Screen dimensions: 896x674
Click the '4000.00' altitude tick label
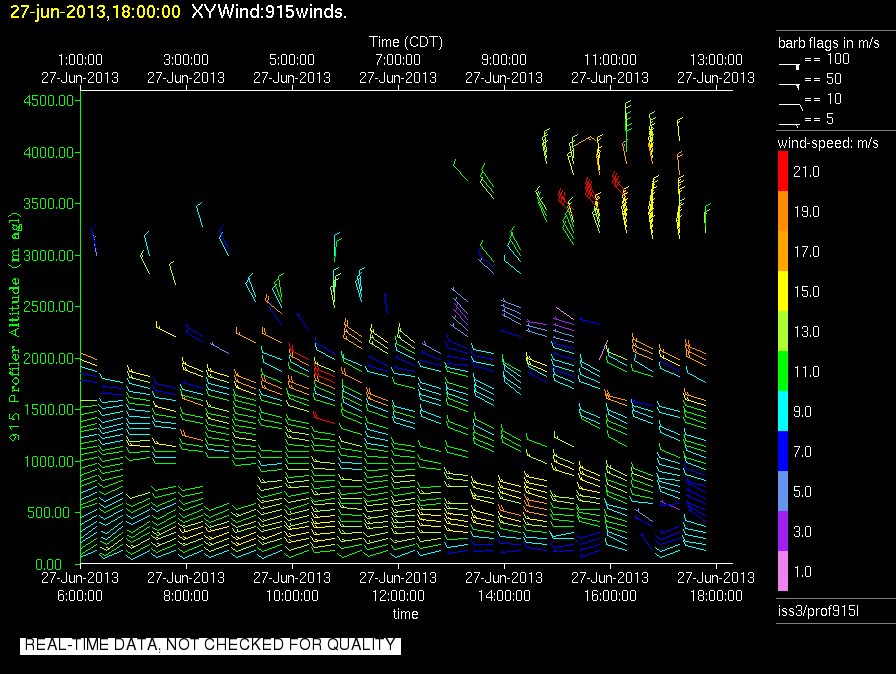[x=49, y=153]
